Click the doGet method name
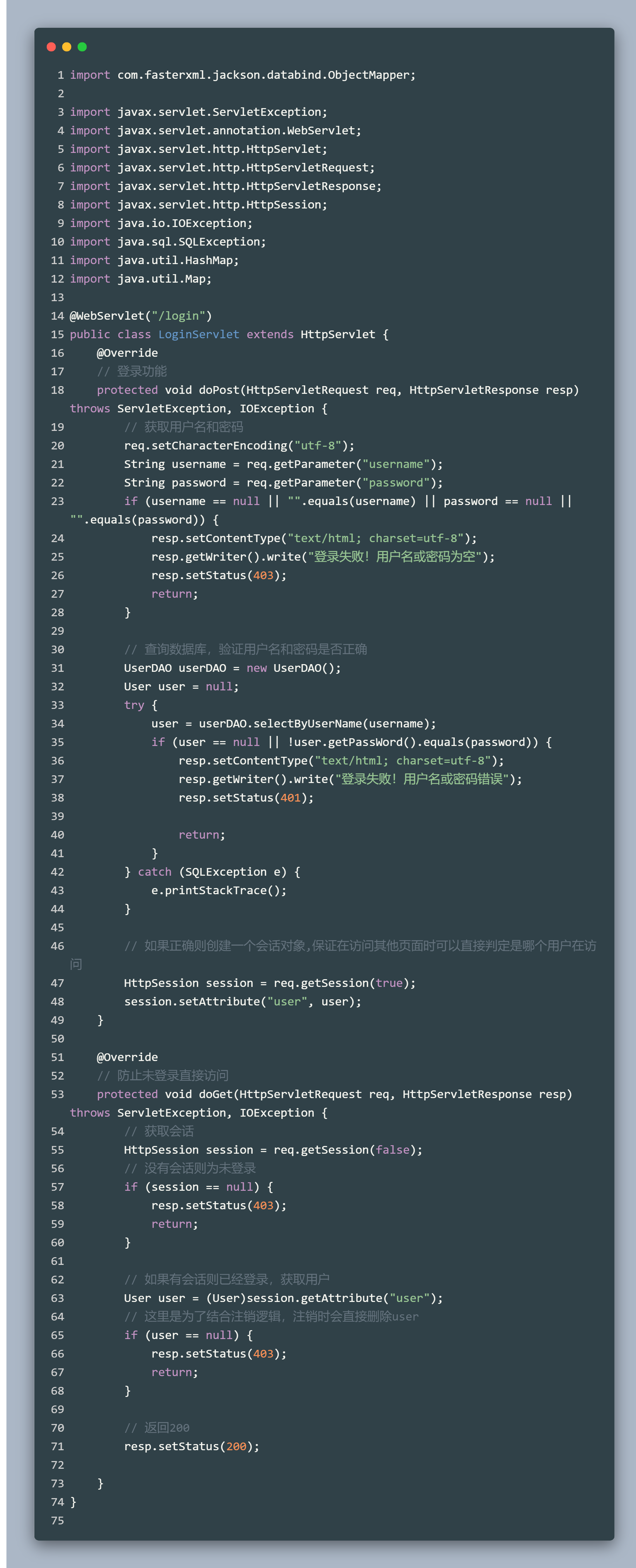This screenshot has height=1568, width=636. (x=216, y=1094)
